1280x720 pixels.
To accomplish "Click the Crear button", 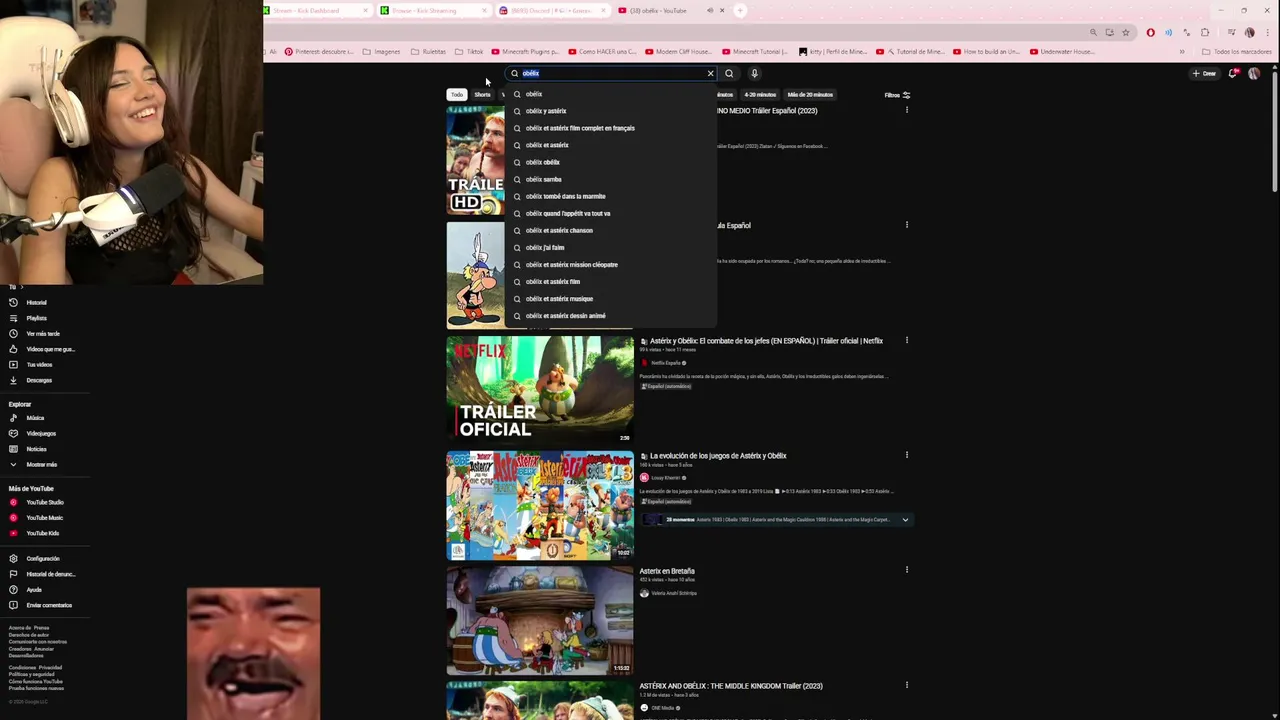I will click(1204, 73).
